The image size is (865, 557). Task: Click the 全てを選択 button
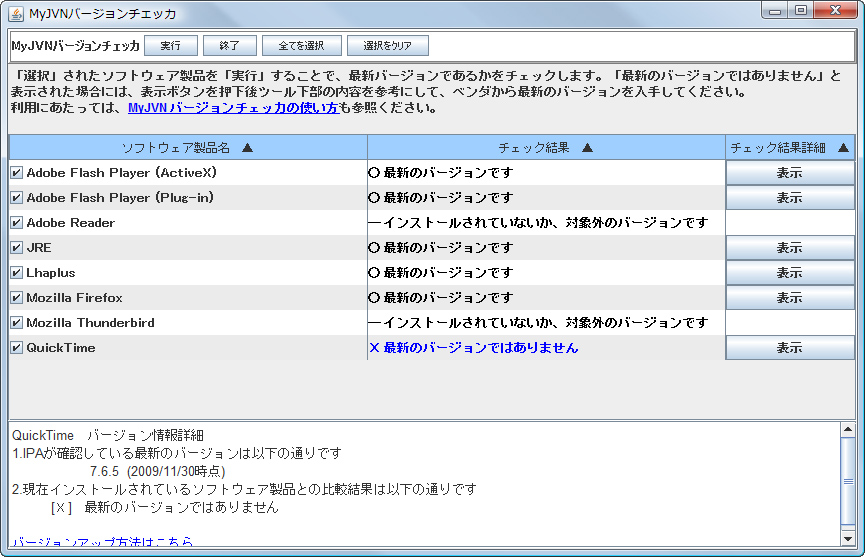point(301,46)
